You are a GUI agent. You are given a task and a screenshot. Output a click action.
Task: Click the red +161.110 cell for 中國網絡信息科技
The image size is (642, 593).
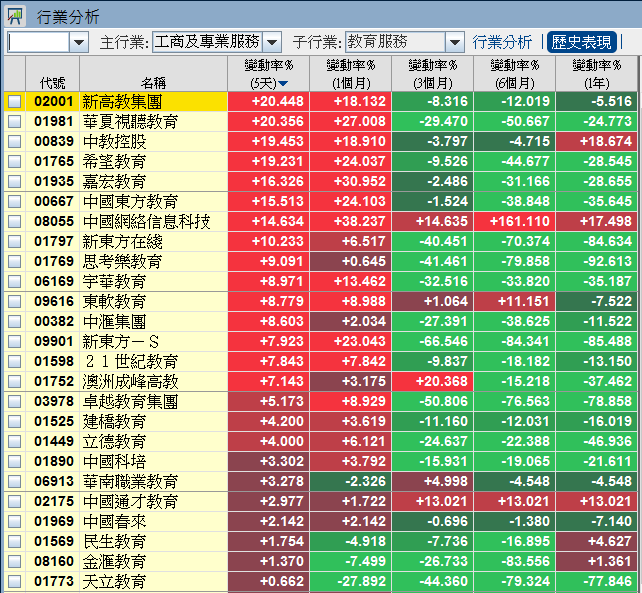514,222
